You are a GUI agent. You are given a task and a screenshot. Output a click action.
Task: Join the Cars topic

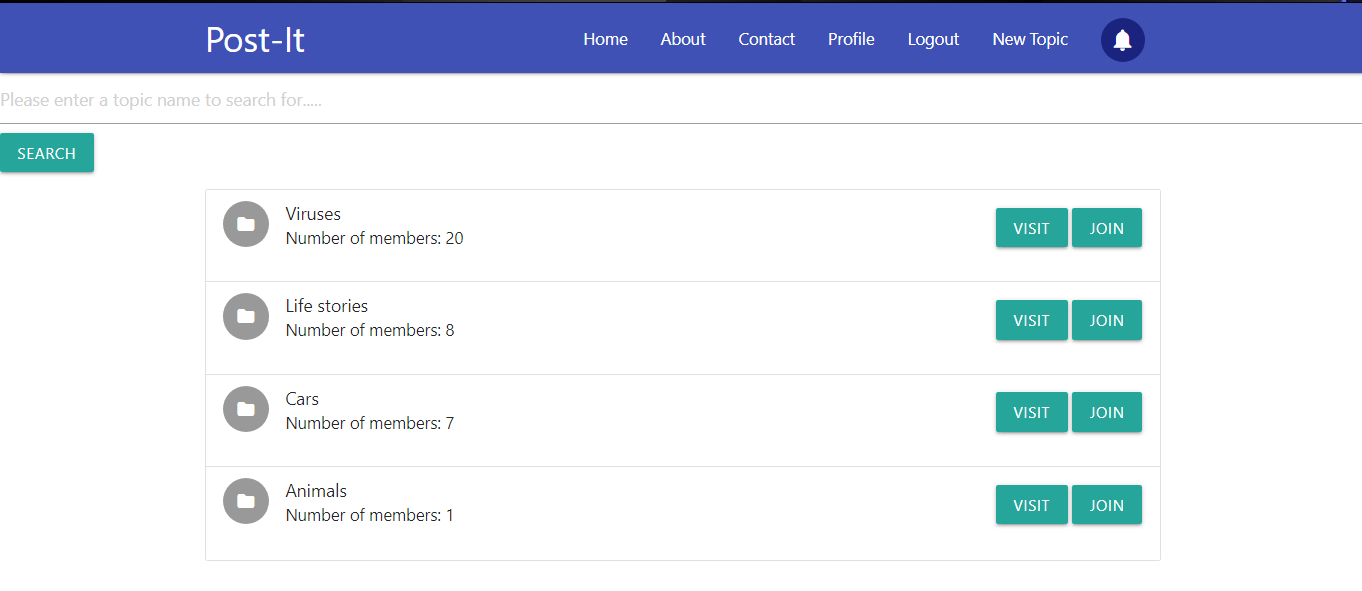(1107, 412)
